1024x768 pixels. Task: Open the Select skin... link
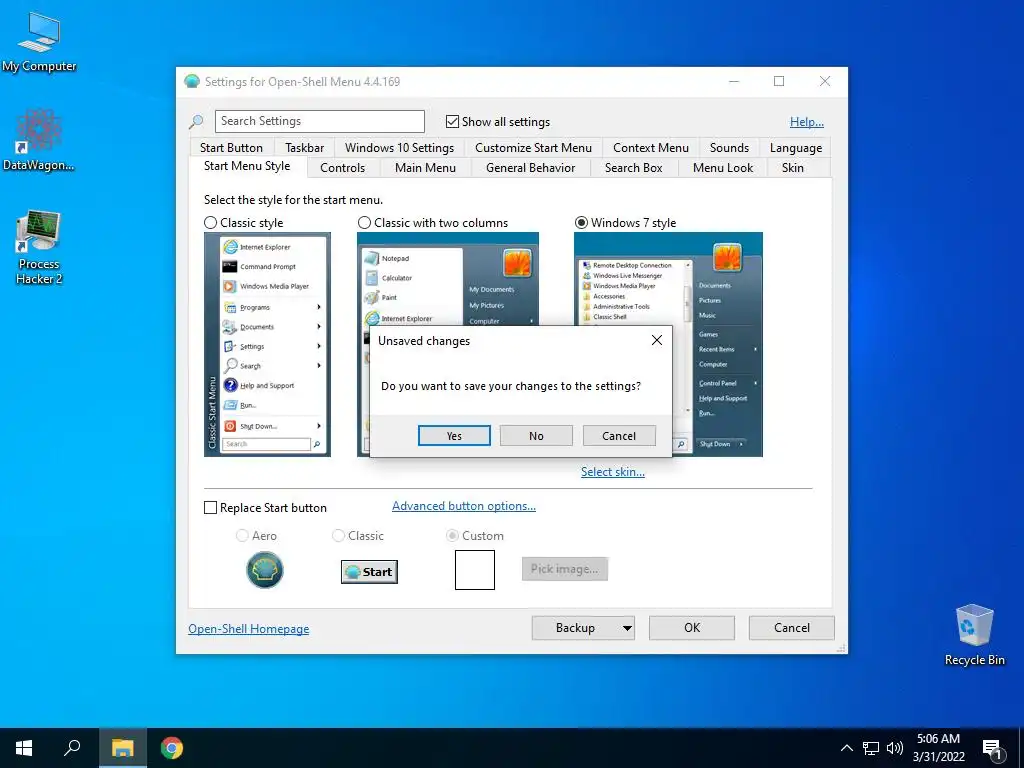[613, 472]
